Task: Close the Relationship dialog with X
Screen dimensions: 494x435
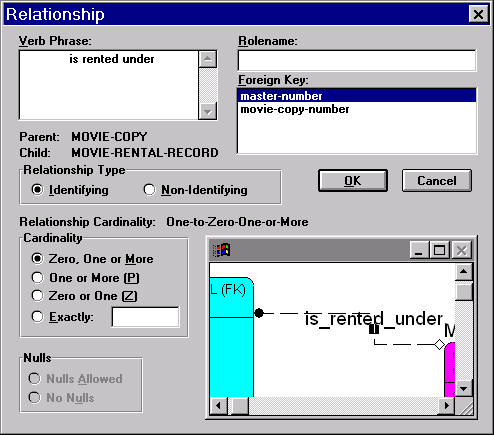Action: (478, 14)
